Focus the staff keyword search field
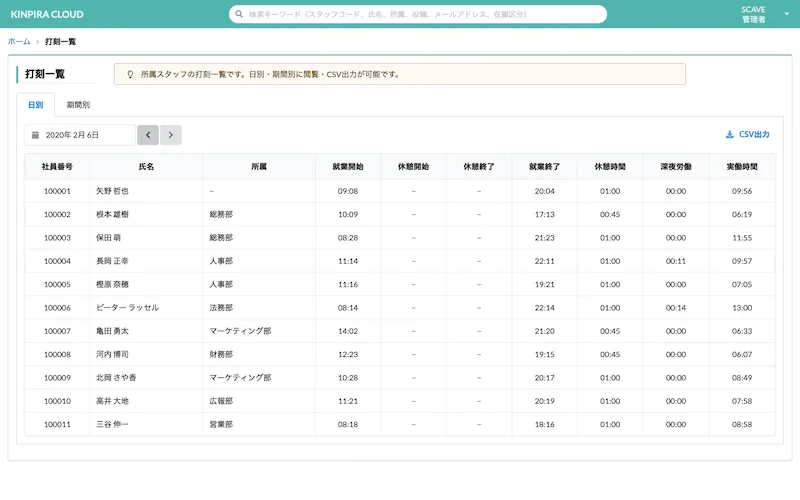 (x=420, y=15)
